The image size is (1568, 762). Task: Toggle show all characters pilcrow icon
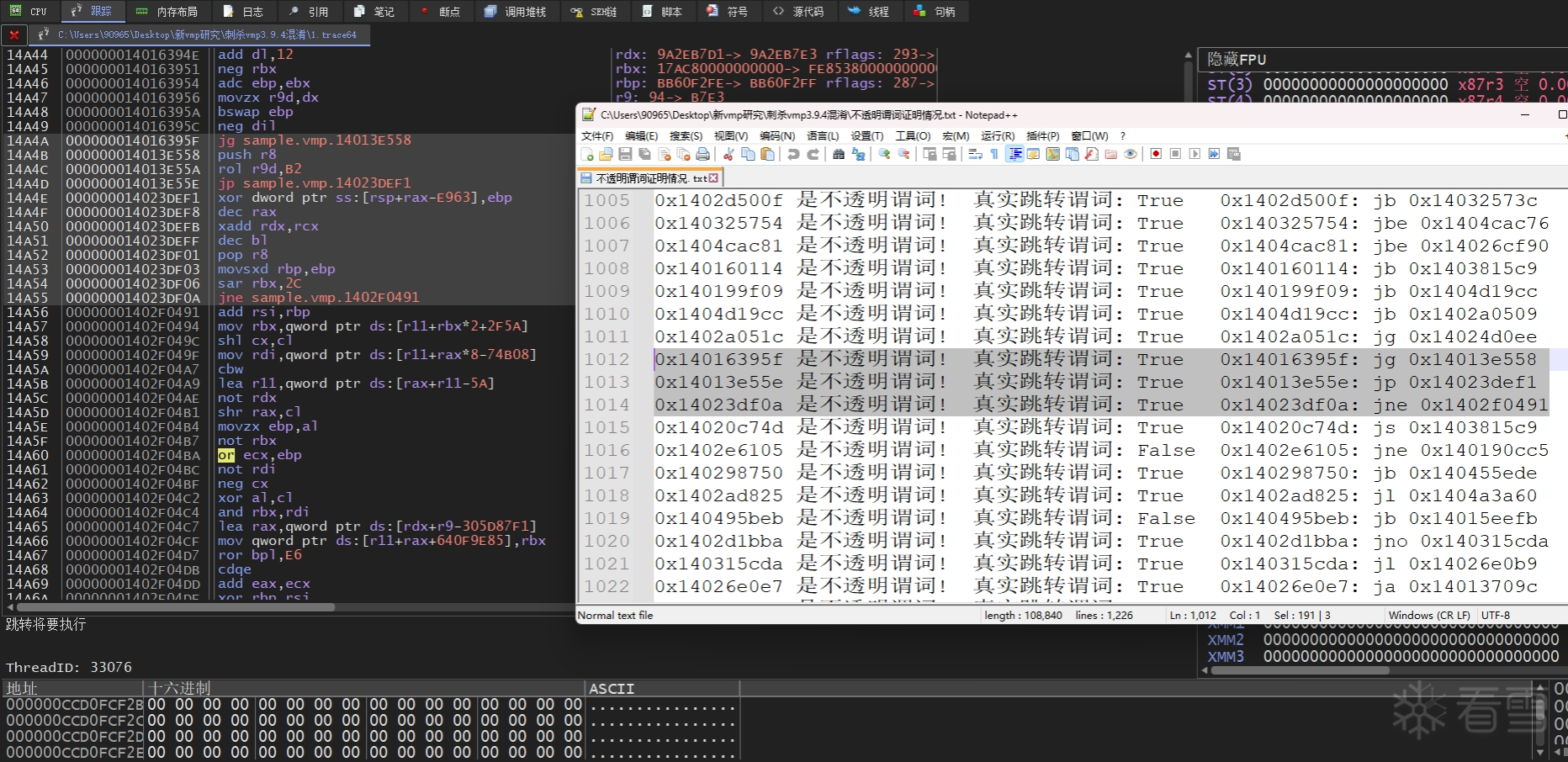(994, 154)
